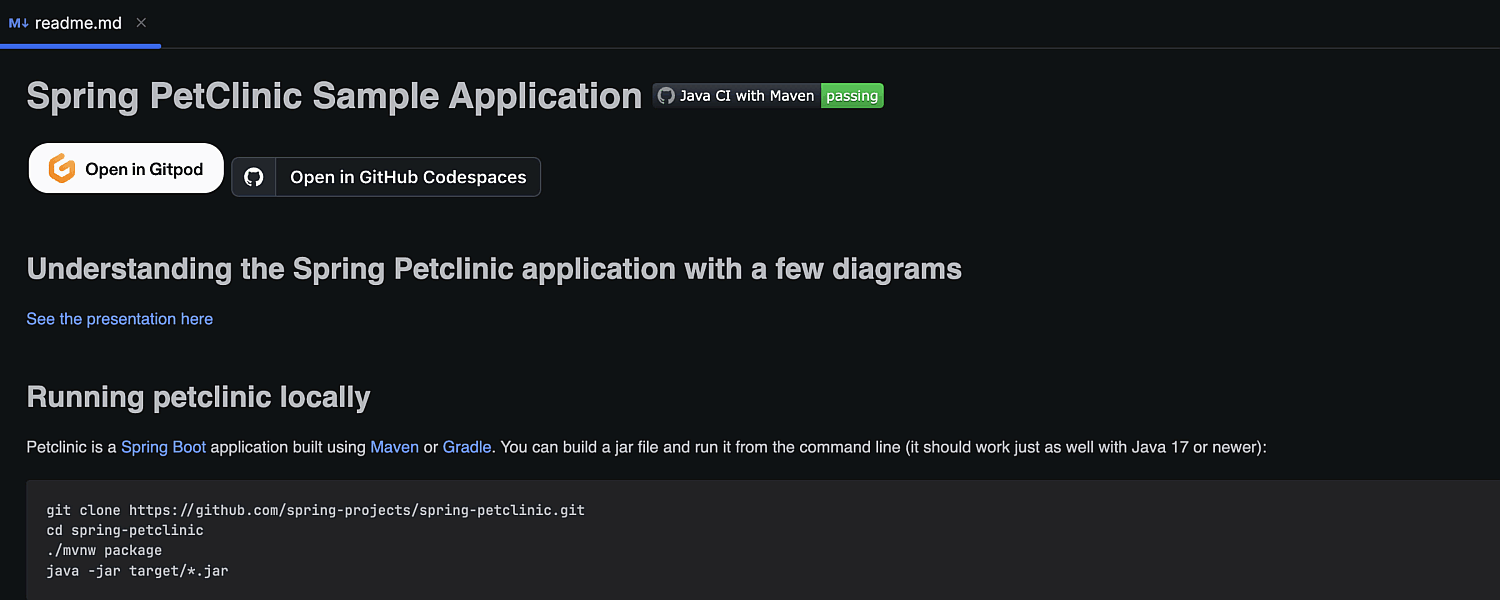This screenshot has height=600, width=1500.
Task: Click the GitHub icon in the CI badge
Action: [x=665, y=95]
